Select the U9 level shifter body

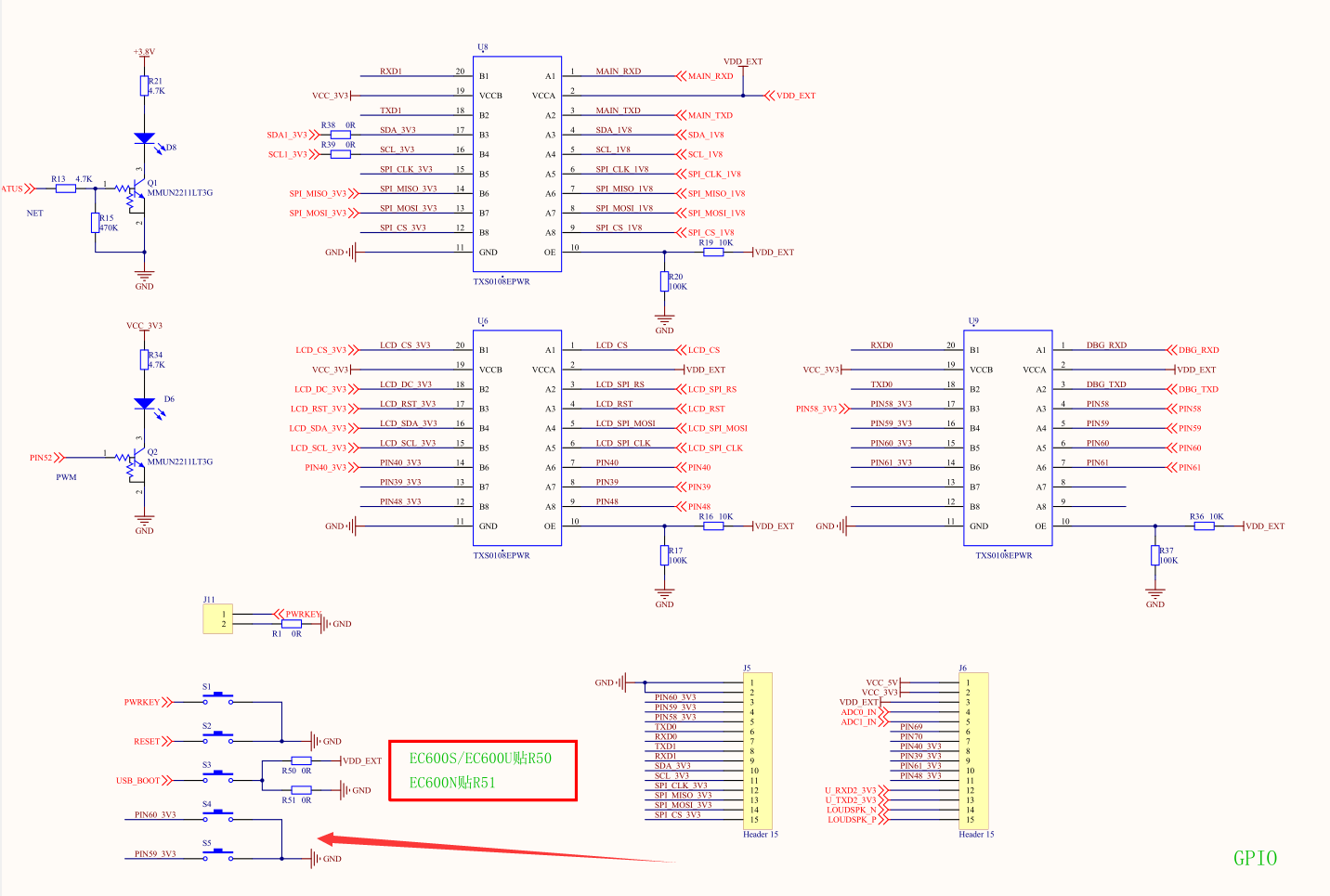tap(1008, 437)
